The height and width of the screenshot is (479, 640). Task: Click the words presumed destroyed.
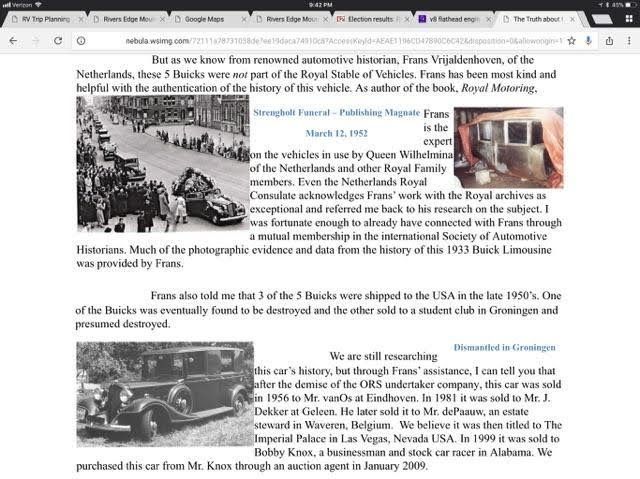(x=122, y=324)
